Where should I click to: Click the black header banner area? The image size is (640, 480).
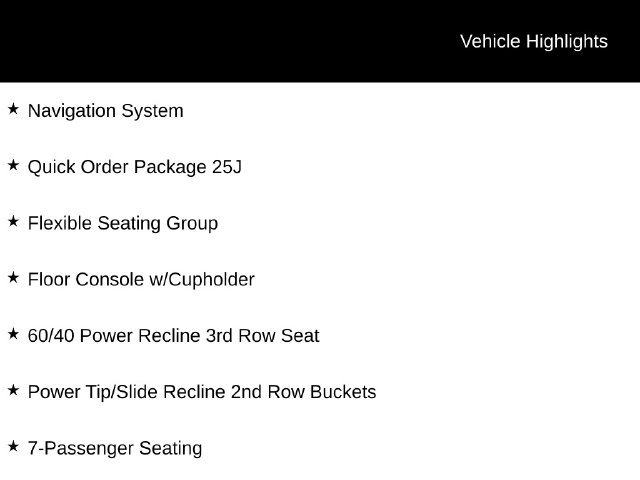[x=320, y=41]
